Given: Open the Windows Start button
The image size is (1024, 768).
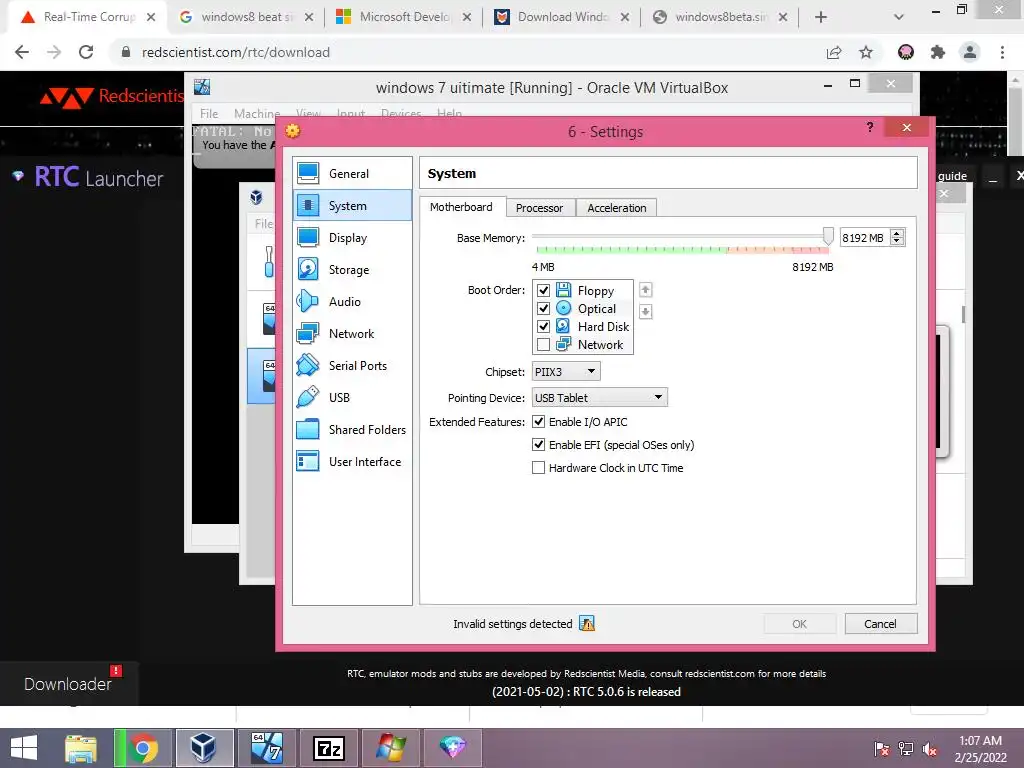Looking at the screenshot, I should [x=24, y=748].
